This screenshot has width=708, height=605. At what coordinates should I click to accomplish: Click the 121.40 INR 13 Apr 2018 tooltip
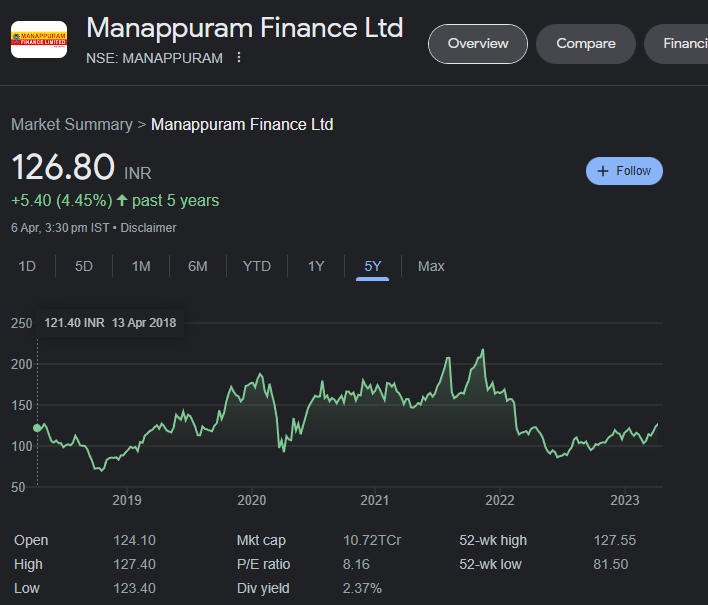[x=110, y=323]
